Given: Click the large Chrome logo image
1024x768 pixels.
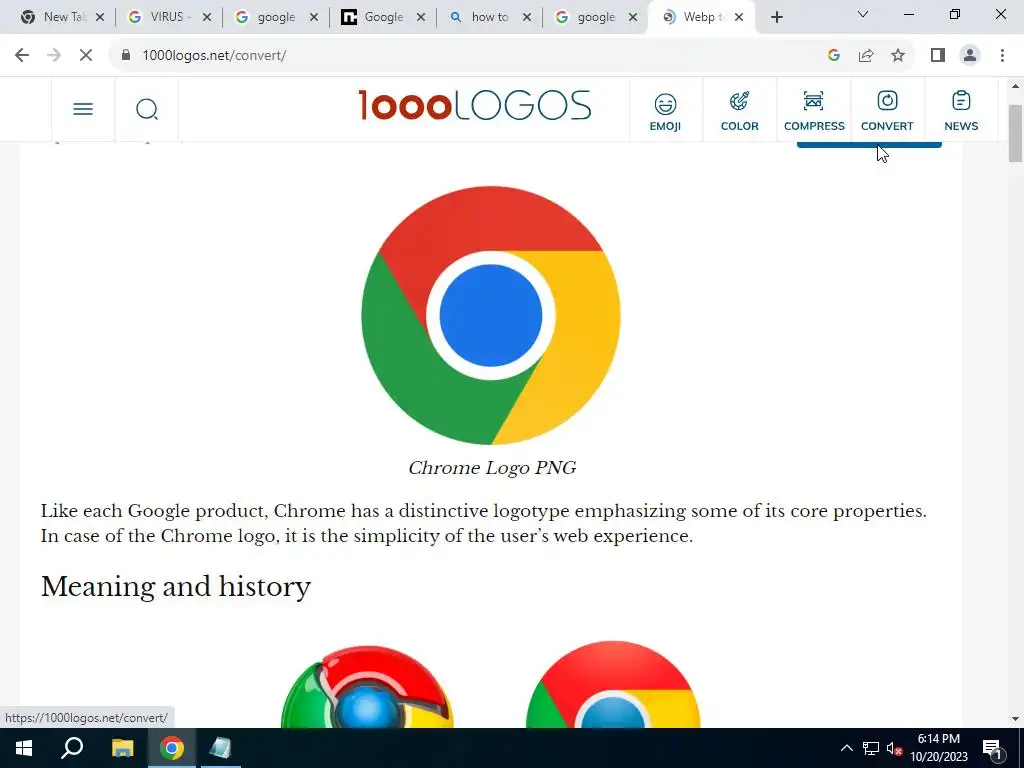Looking at the screenshot, I should click(x=490, y=315).
